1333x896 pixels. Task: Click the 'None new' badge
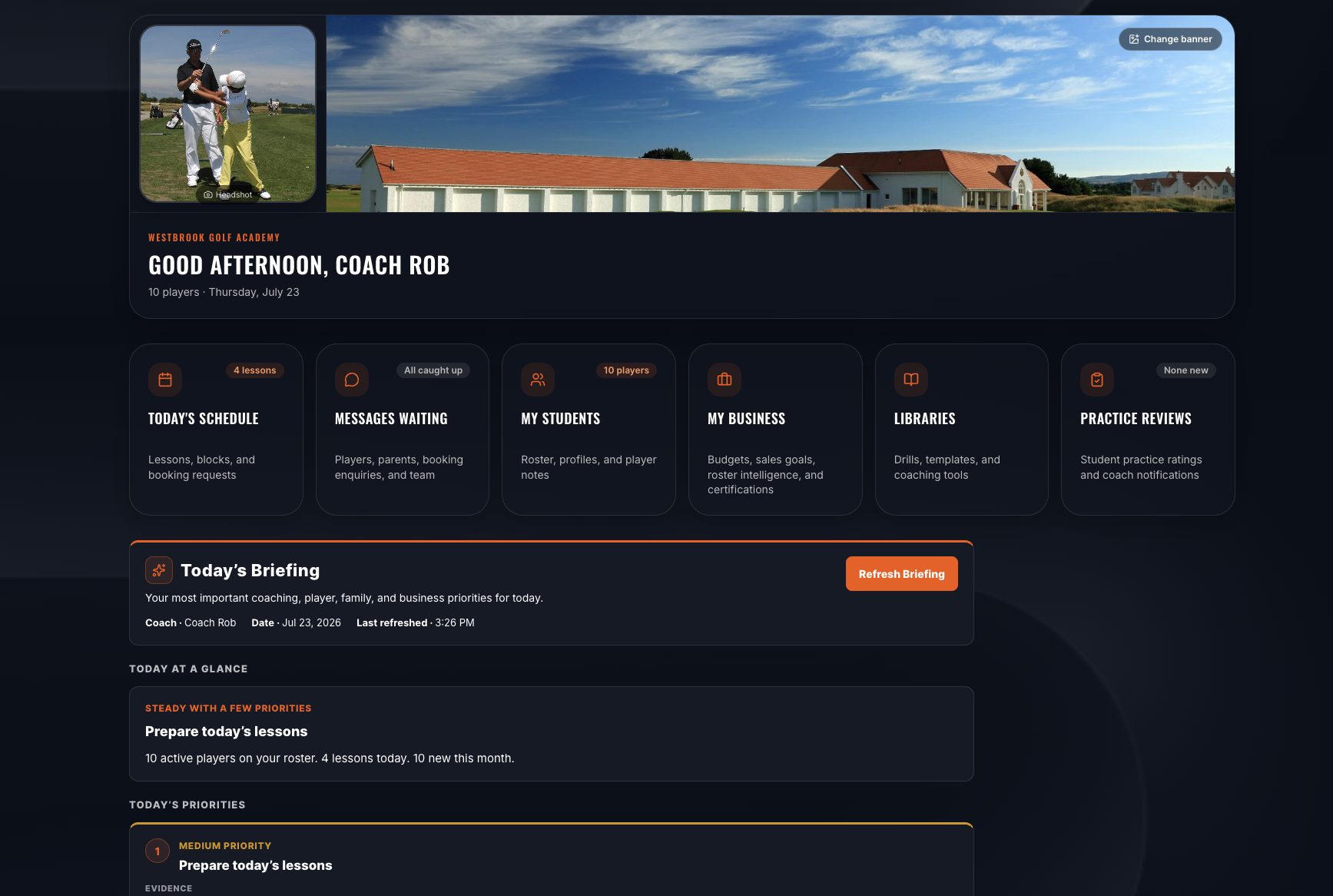[x=1186, y=370]
